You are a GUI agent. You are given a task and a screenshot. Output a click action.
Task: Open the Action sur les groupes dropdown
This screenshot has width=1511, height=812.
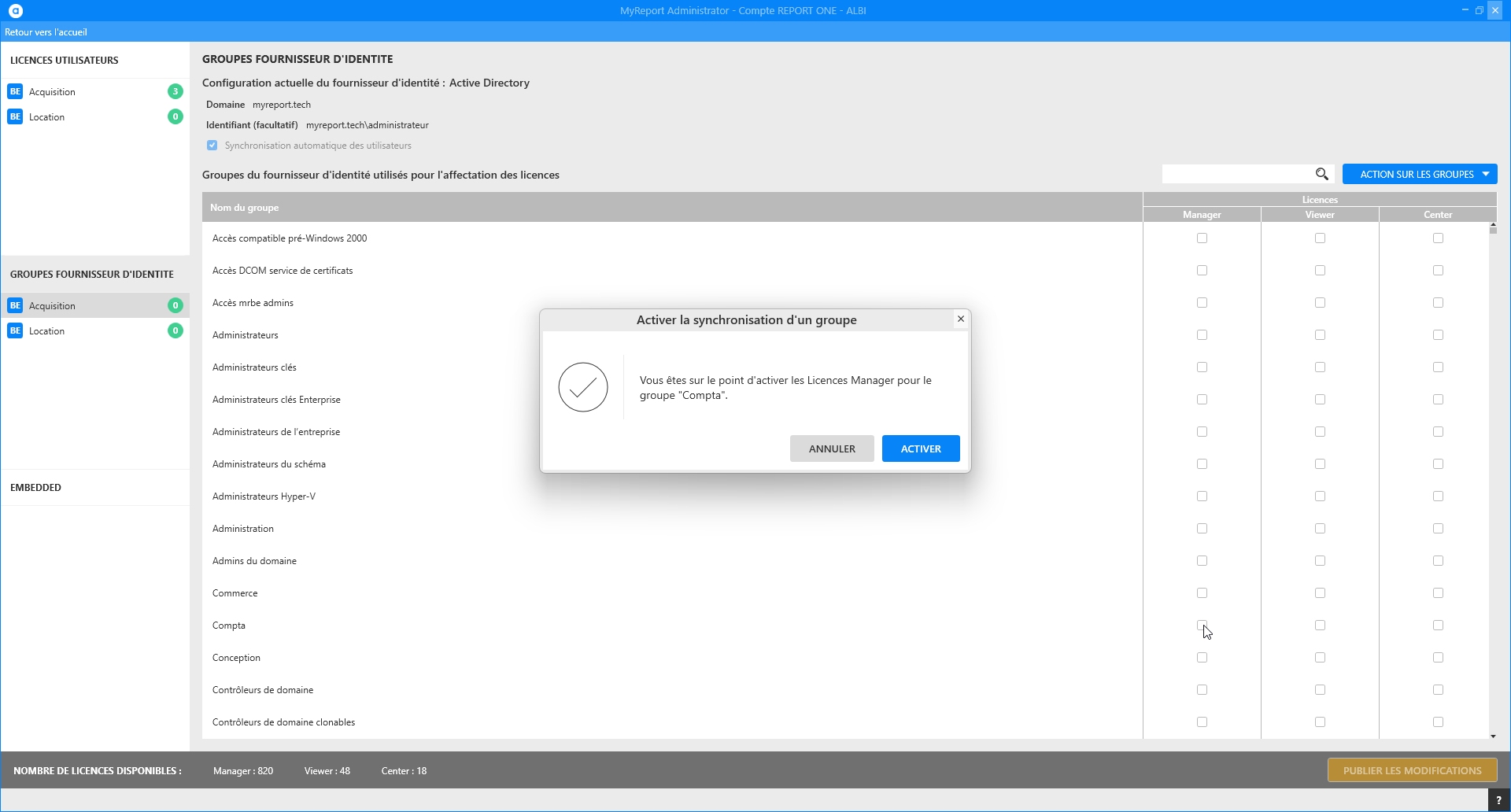point(1419,174)
